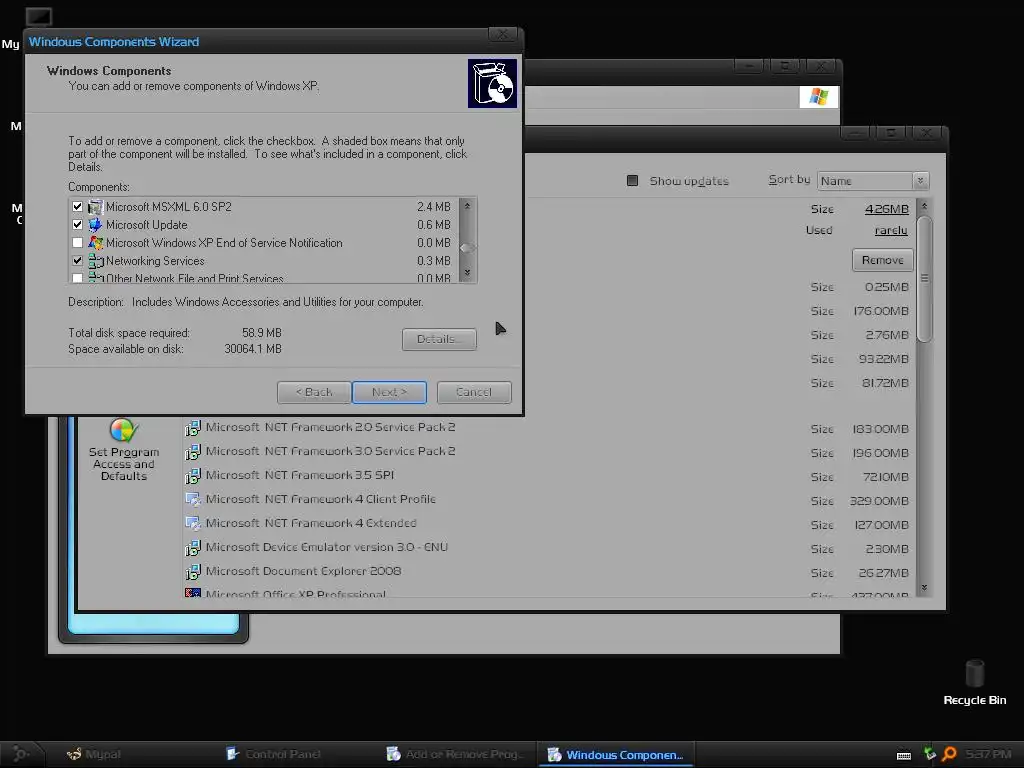Click the components list scroll-up arrow
This screenshot has height=768, width=1024.
pos(467,206)
